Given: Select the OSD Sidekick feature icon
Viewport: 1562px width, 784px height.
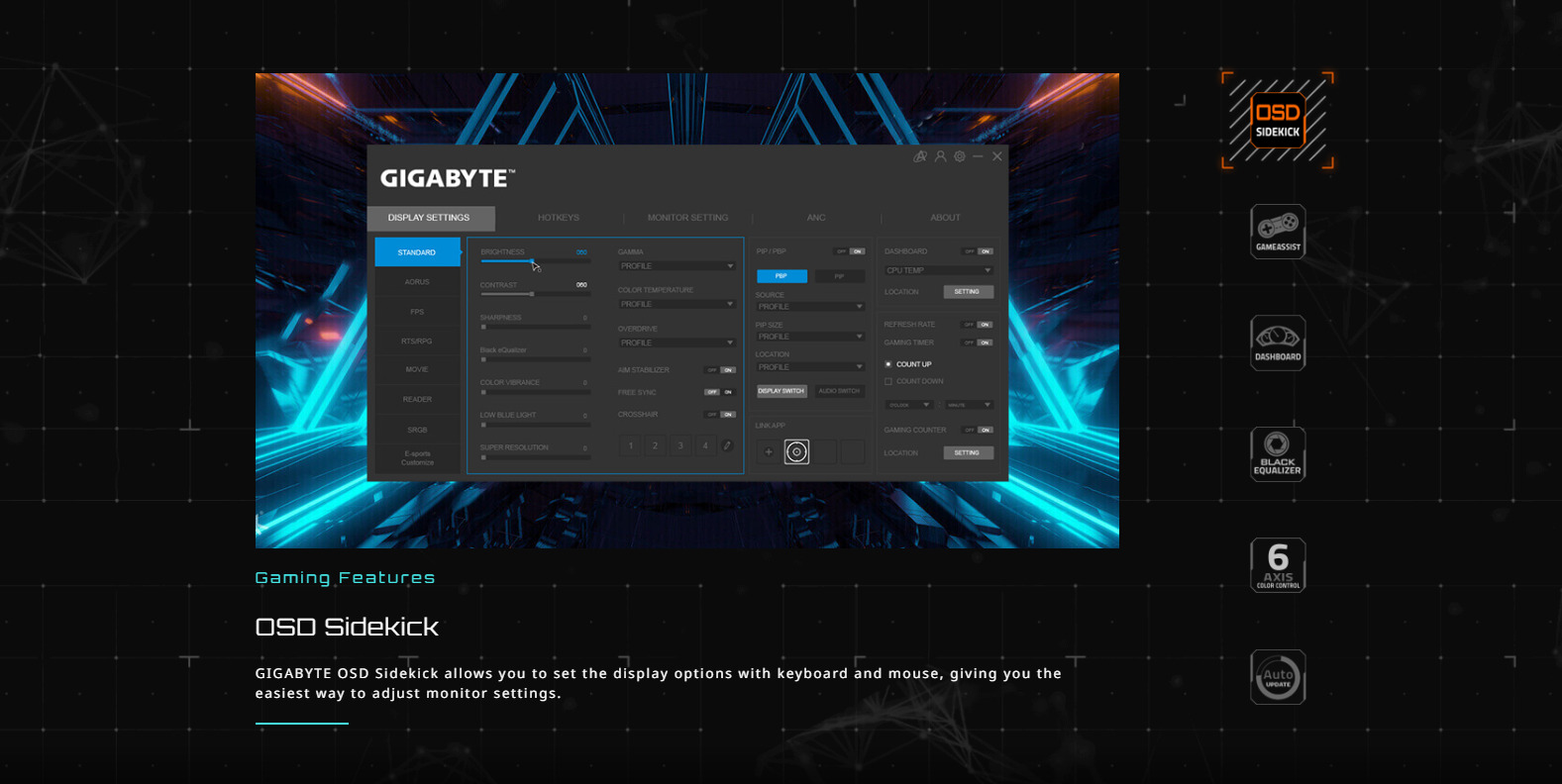Looking at the screenshot, I should [1278, 120].
